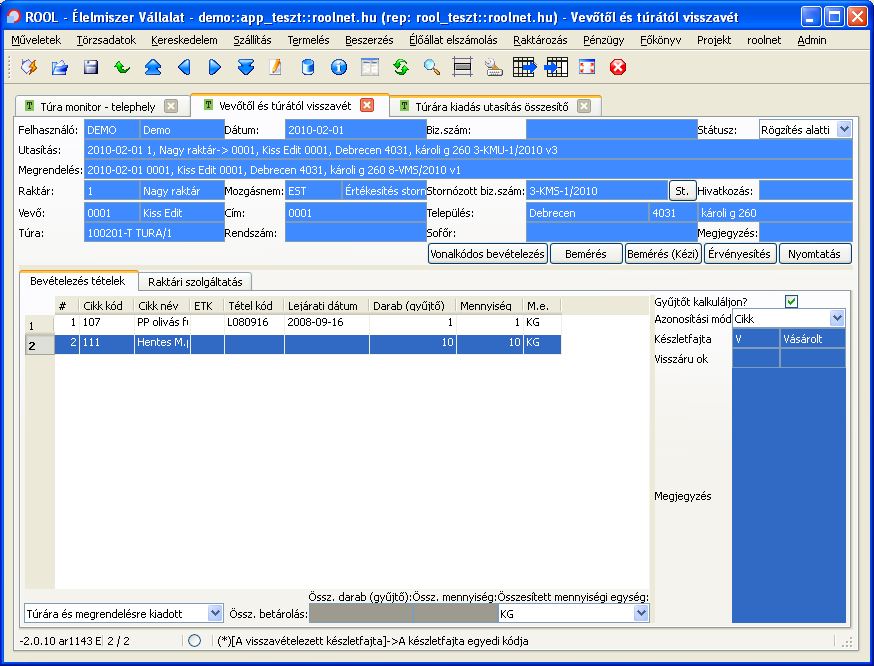Click the open folder toolbar icon
Viewport: 874px width, 666px height.
[x=60, y=67]
